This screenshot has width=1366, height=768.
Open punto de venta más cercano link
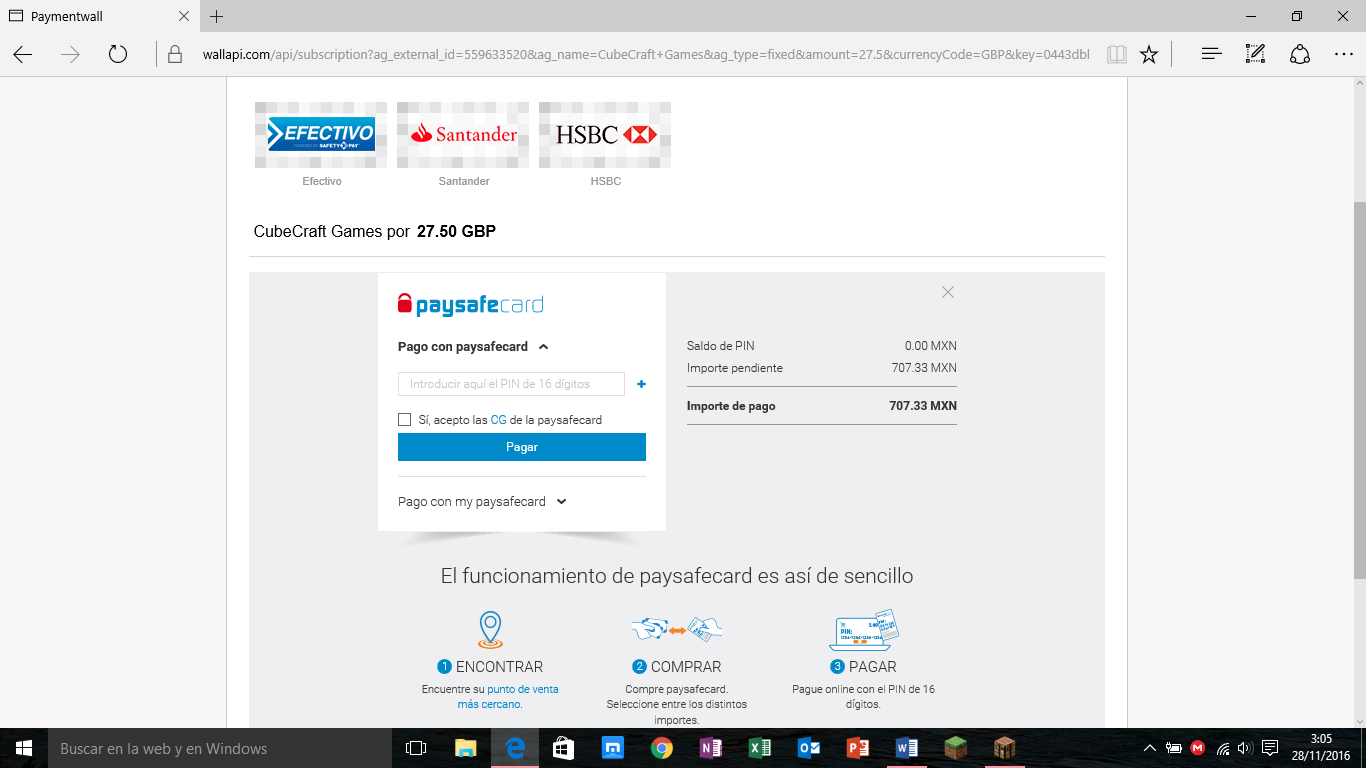[x=506, y=696]
